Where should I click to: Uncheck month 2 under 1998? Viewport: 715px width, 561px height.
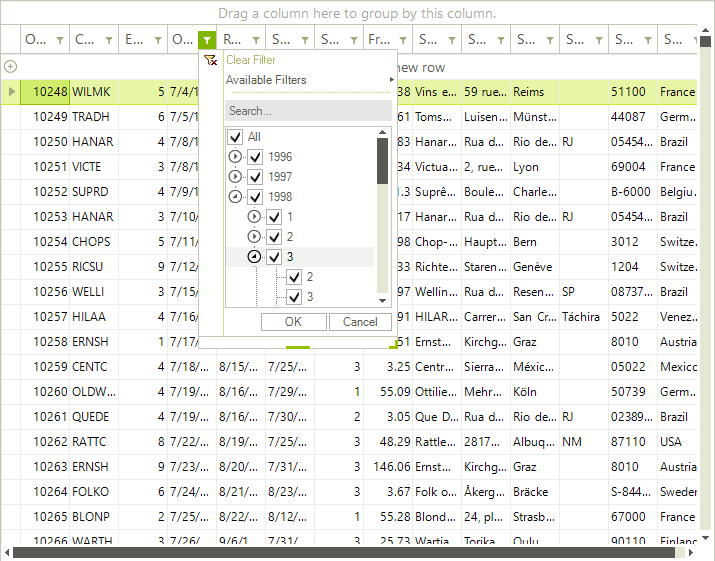(275, 237)
